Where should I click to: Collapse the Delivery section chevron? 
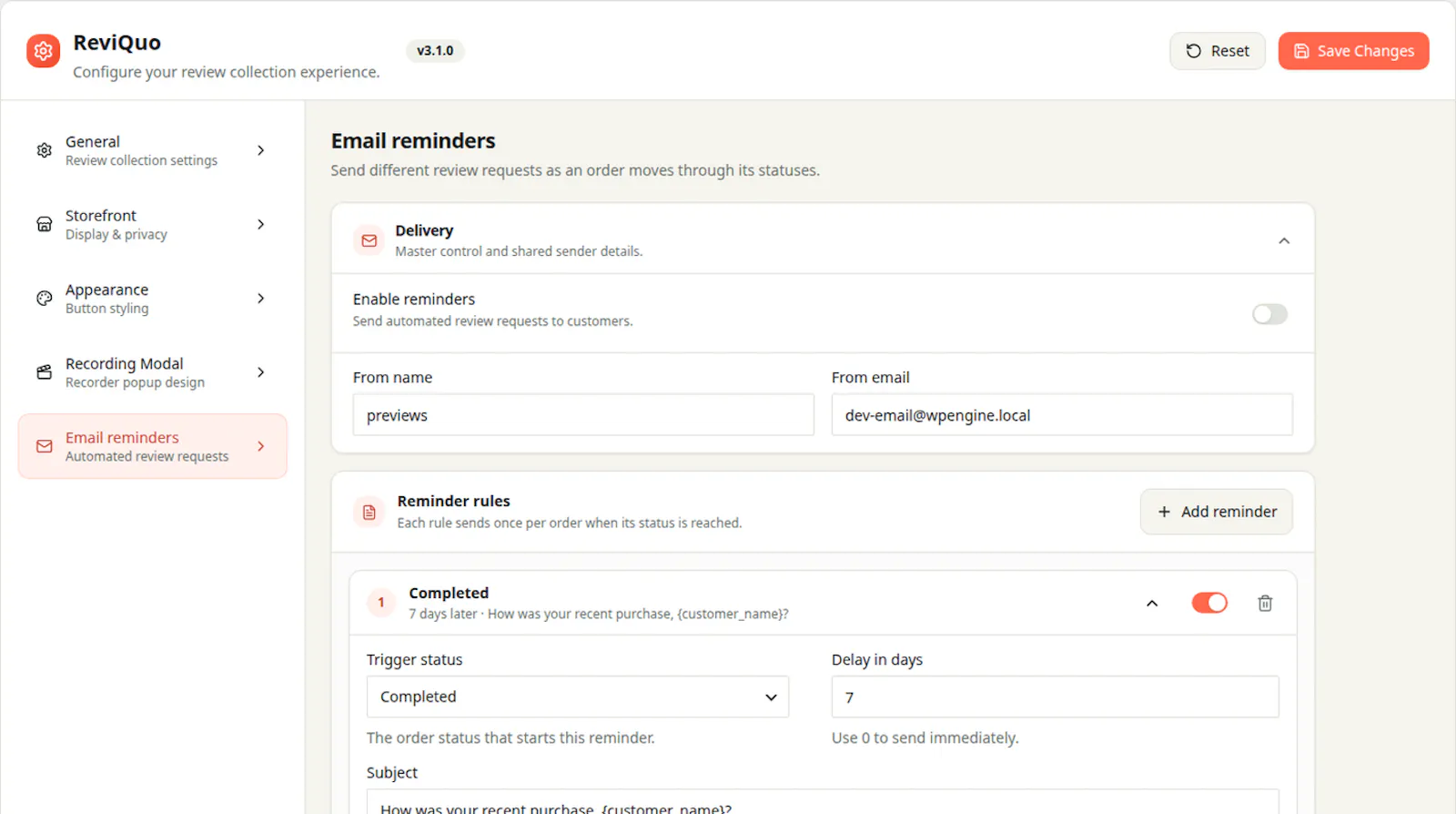click(x=1284, y=240)
